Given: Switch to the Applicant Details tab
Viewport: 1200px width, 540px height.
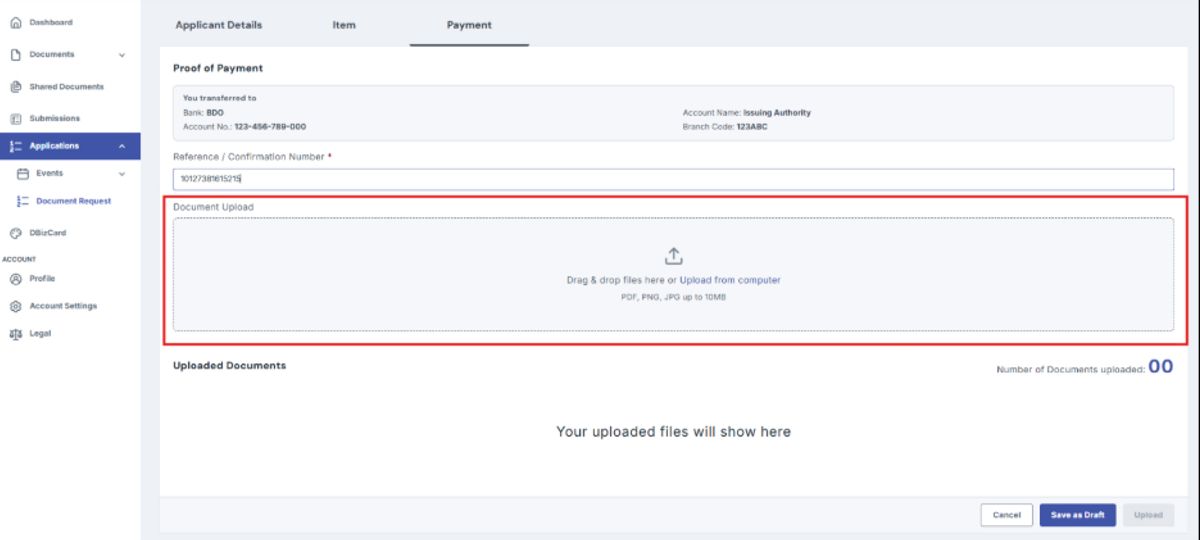Looking at the screenshot, I should click(218, 25).
